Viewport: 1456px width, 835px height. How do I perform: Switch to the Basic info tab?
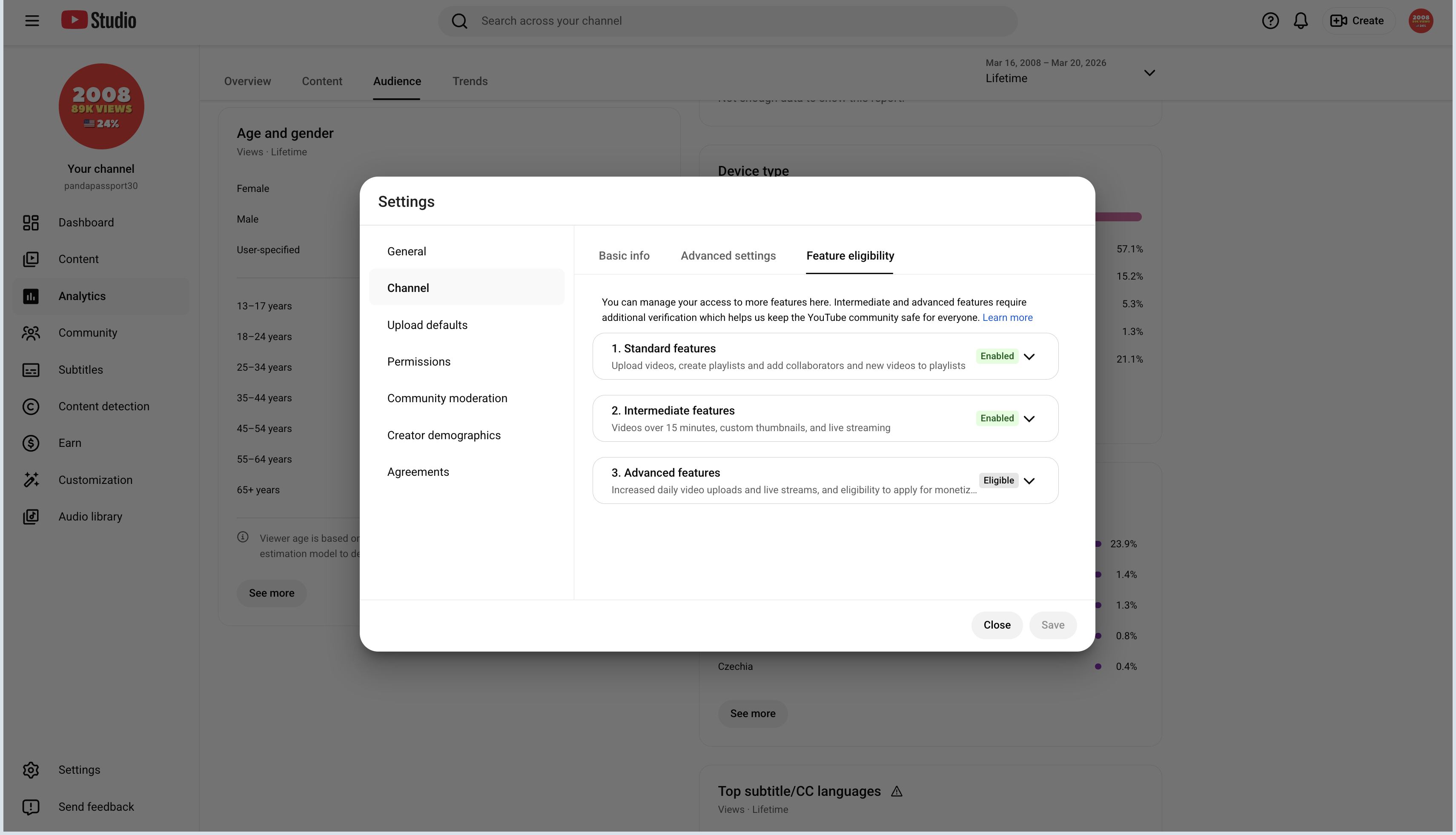624,256
